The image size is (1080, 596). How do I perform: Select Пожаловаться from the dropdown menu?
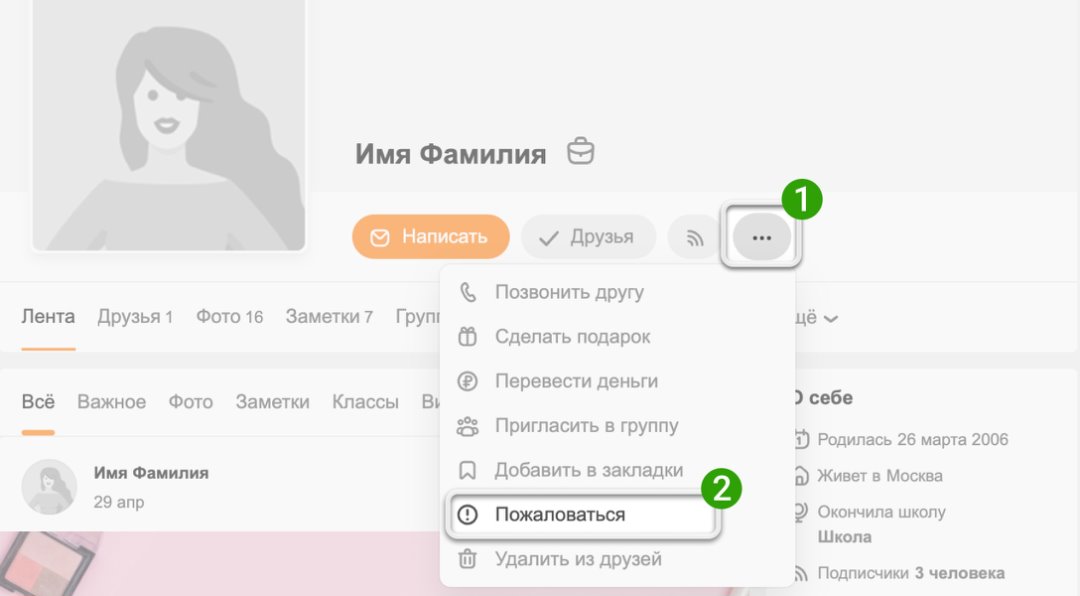tap(560, 515)
